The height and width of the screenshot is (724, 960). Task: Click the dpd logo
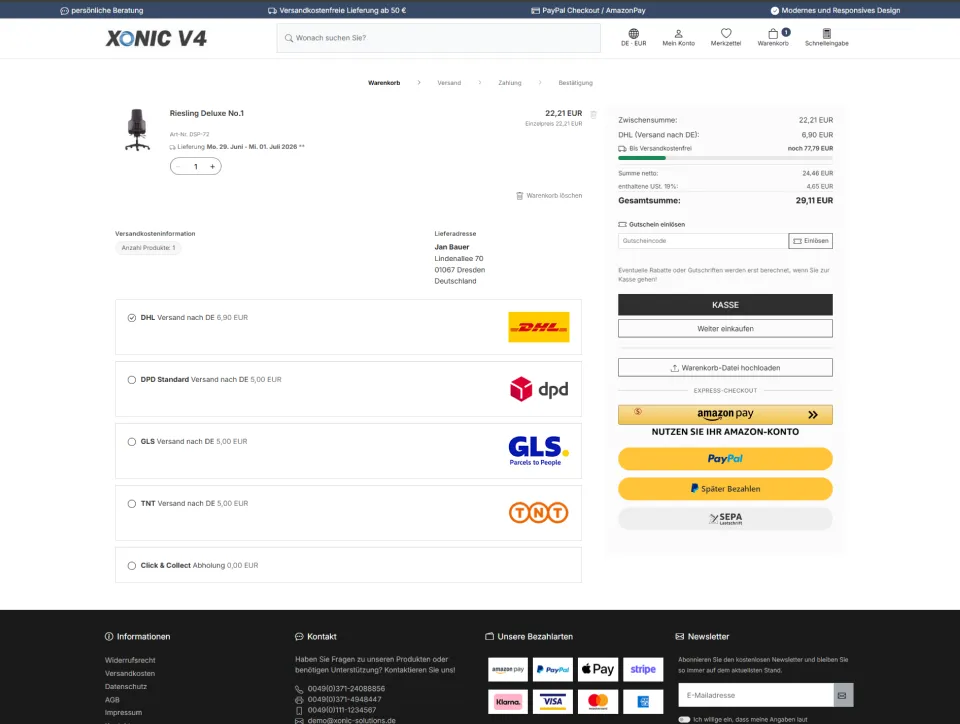point(539,389)
